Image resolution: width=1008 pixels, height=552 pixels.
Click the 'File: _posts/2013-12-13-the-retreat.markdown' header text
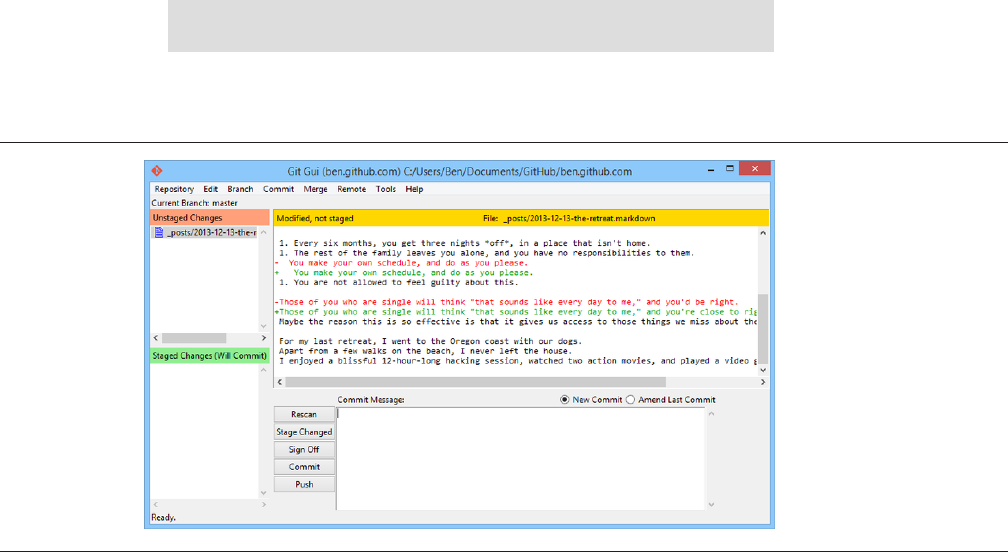click(x=569, y=218)
